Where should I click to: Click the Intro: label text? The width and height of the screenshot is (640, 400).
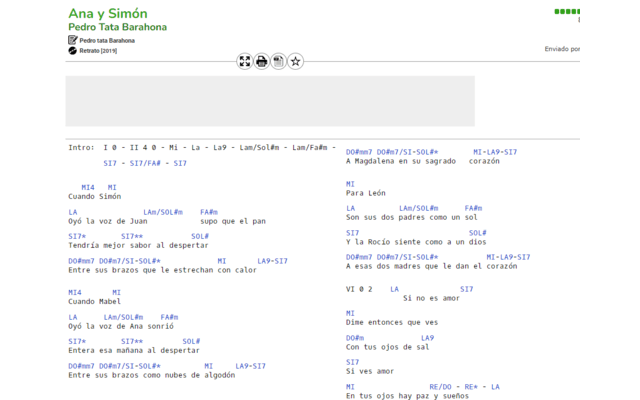tap(81, 147)
